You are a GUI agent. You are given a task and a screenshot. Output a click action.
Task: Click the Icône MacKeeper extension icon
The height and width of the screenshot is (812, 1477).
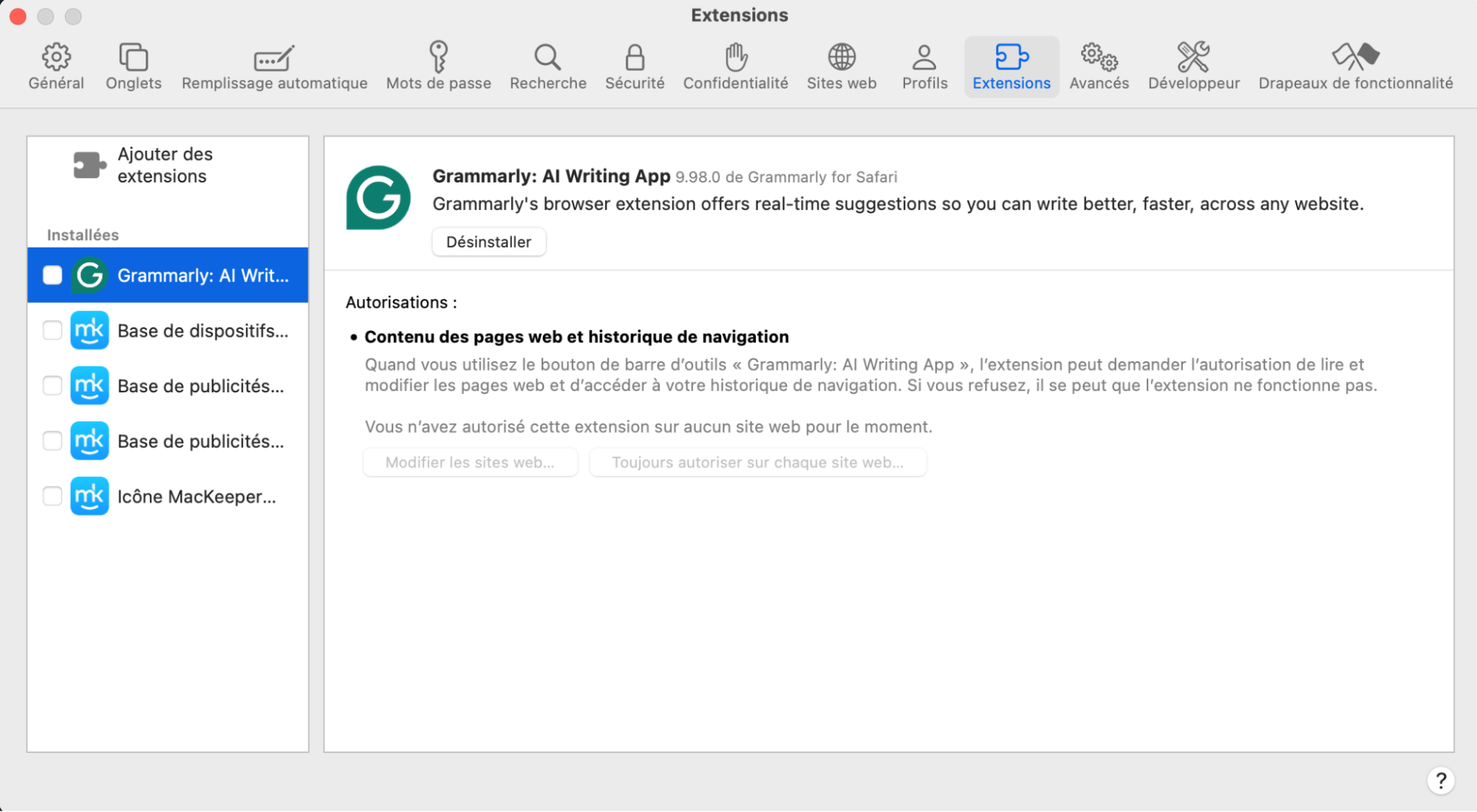[89, 496]
